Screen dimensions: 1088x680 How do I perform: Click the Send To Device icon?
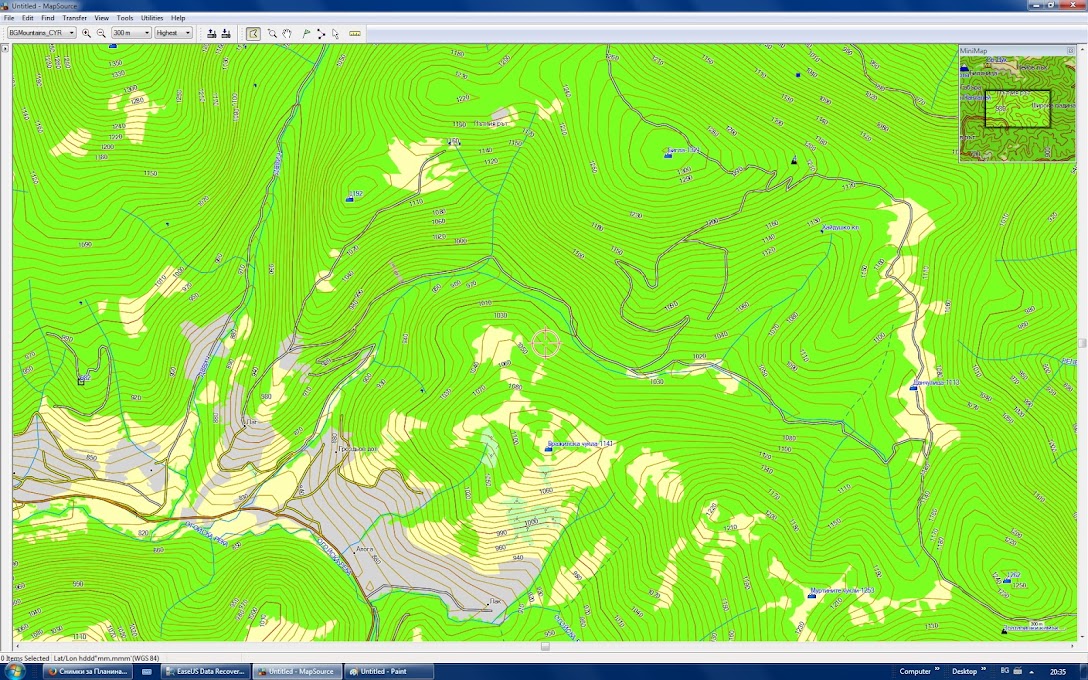pyautogui.click(x=212, y=33)
